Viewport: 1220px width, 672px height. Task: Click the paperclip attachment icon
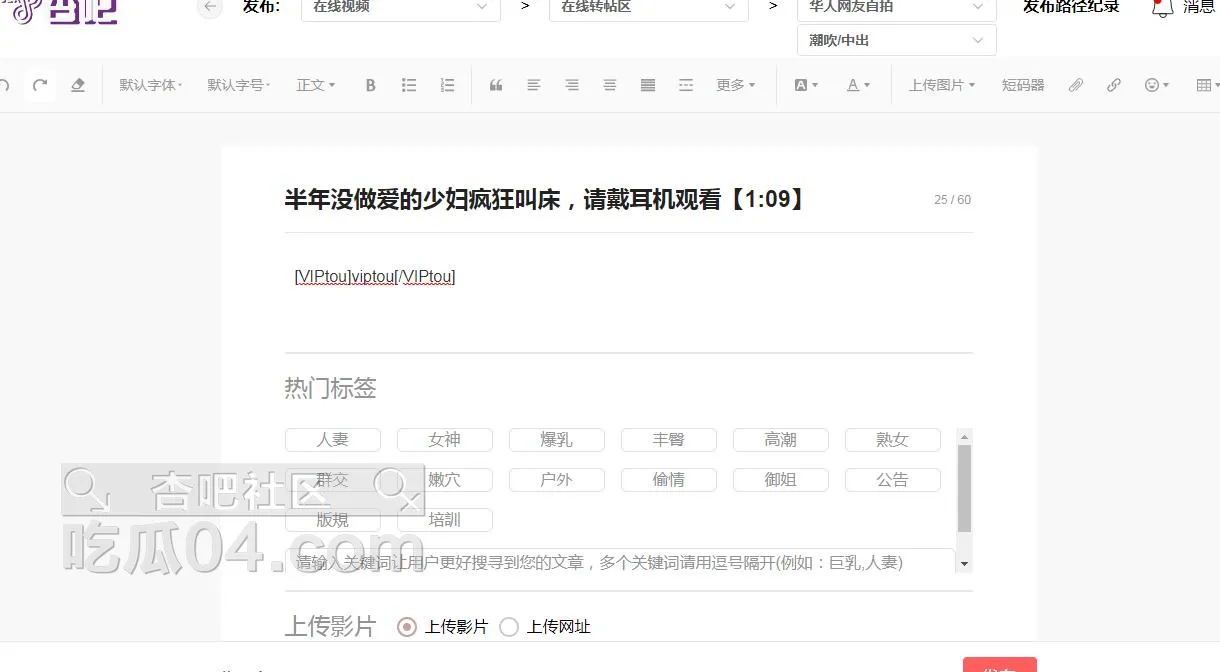point(1076,86)
